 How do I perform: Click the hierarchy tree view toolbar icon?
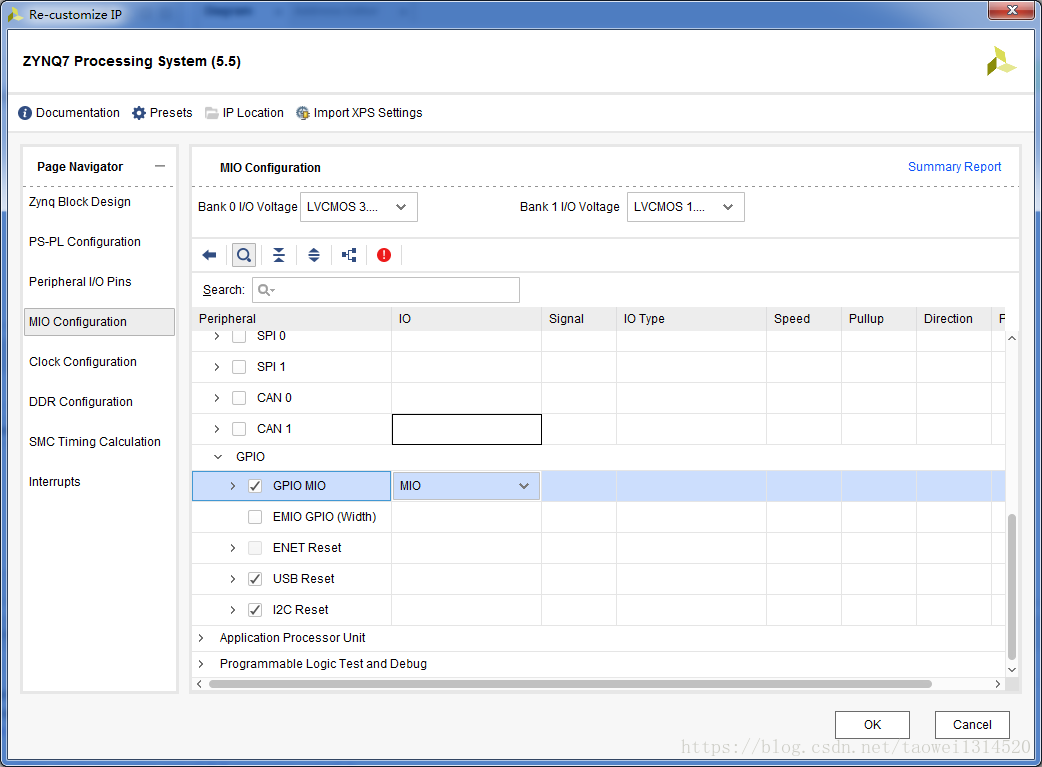coord(349,255)
